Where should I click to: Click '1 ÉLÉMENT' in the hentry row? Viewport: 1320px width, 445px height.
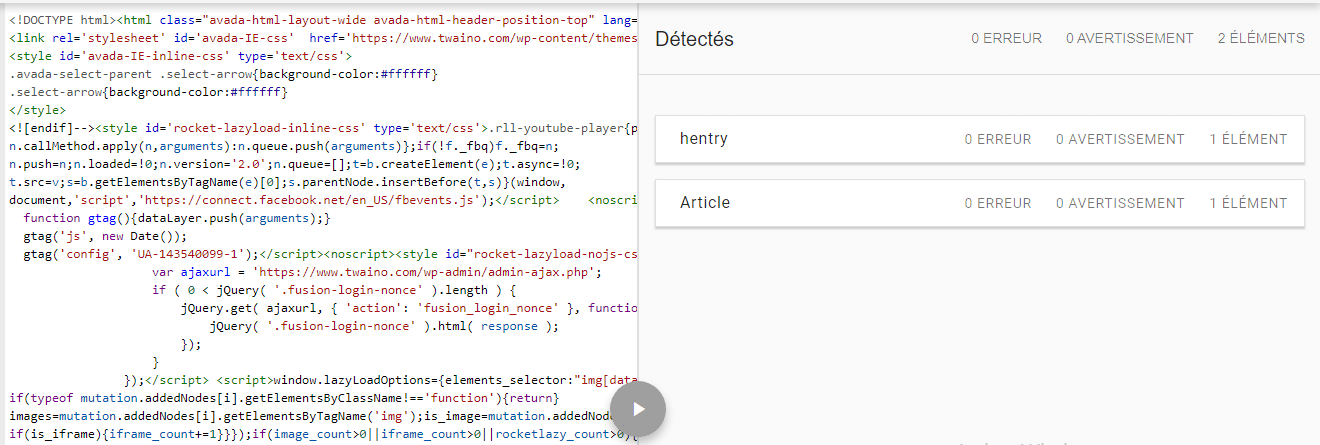tap(1248, 139)
